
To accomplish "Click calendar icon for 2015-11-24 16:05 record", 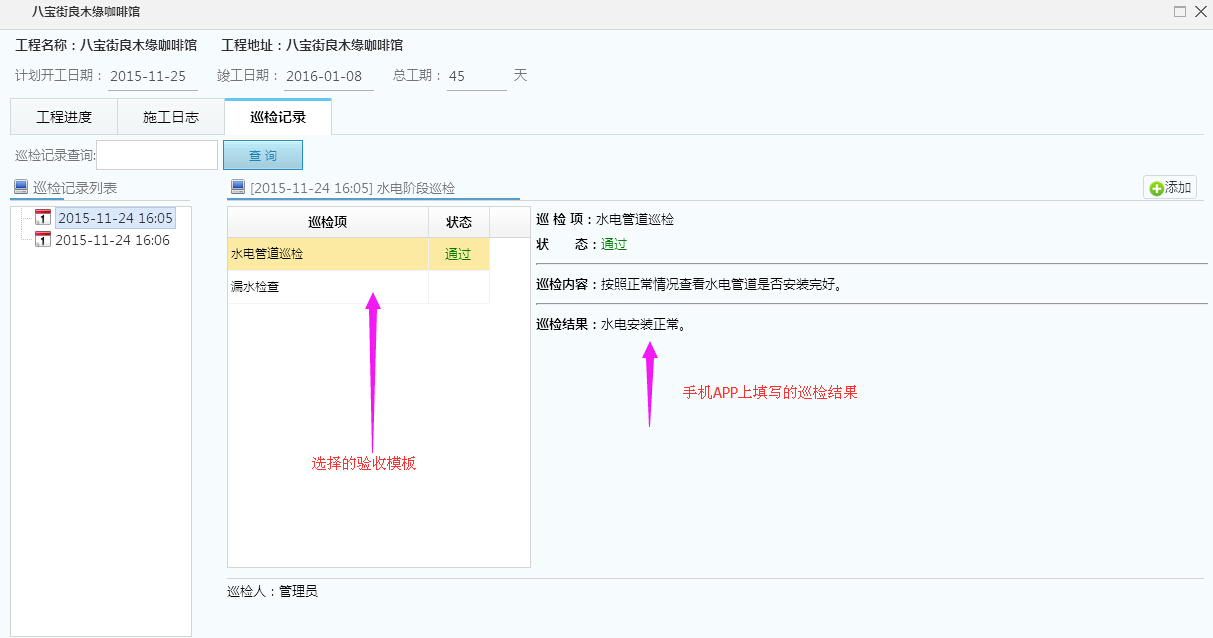I will coord(43,217).
